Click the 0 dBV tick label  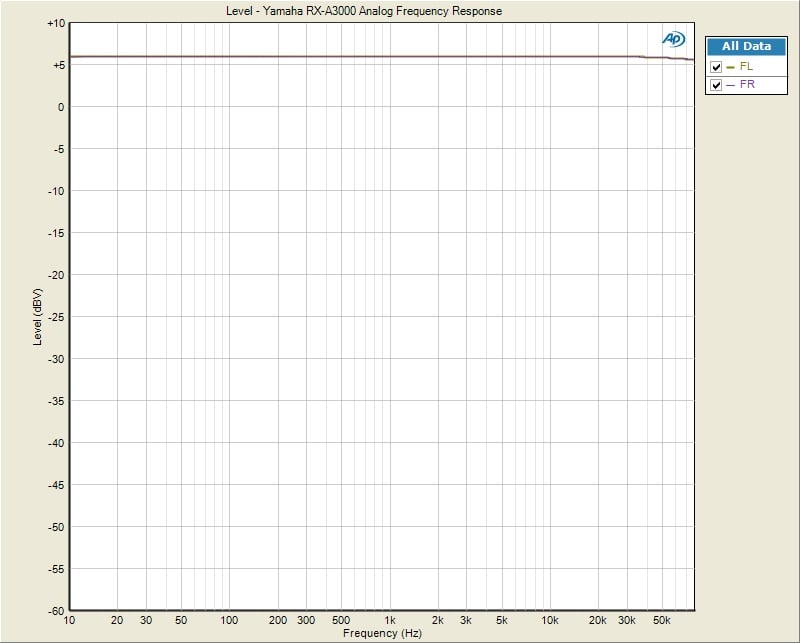60,107
